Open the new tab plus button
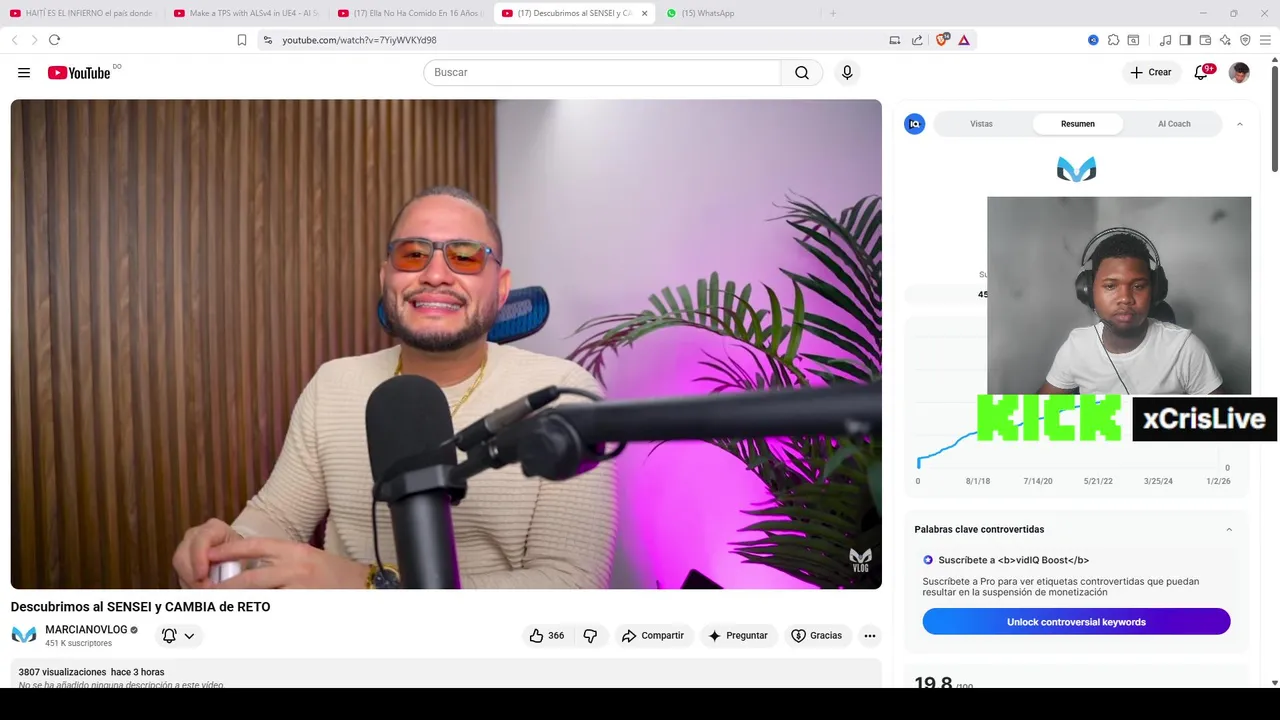This screenshot has width=1280, height=720. click(833, 13)
